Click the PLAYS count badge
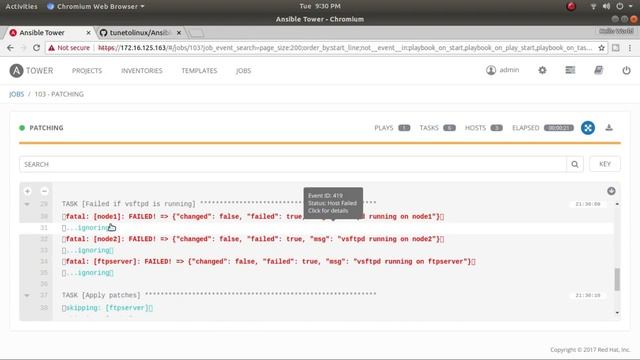640x360 pixels. coord(404,128)
